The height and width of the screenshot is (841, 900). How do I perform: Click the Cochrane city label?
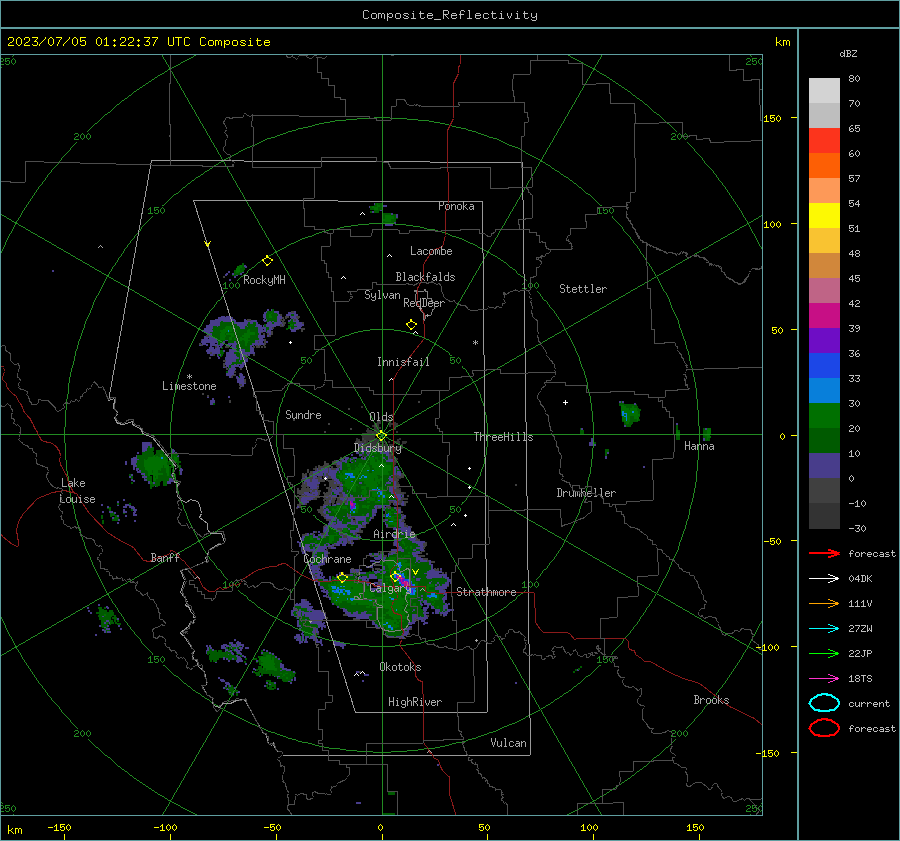pos(327,559)
